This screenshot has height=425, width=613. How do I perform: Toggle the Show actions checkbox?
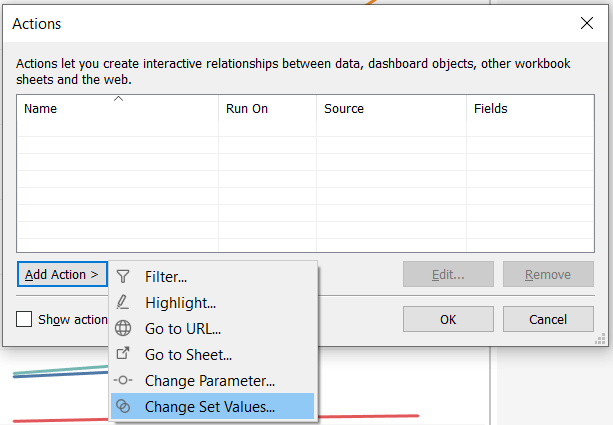[24, 319]
